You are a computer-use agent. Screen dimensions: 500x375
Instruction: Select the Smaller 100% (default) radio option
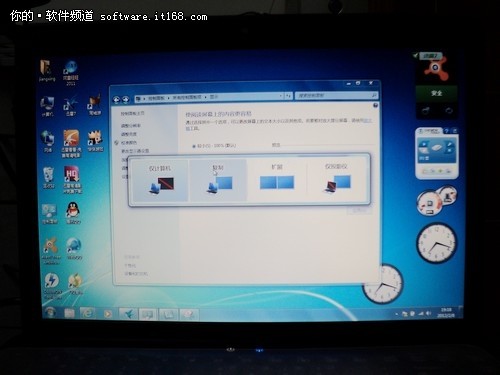click(x=194, y=146)
